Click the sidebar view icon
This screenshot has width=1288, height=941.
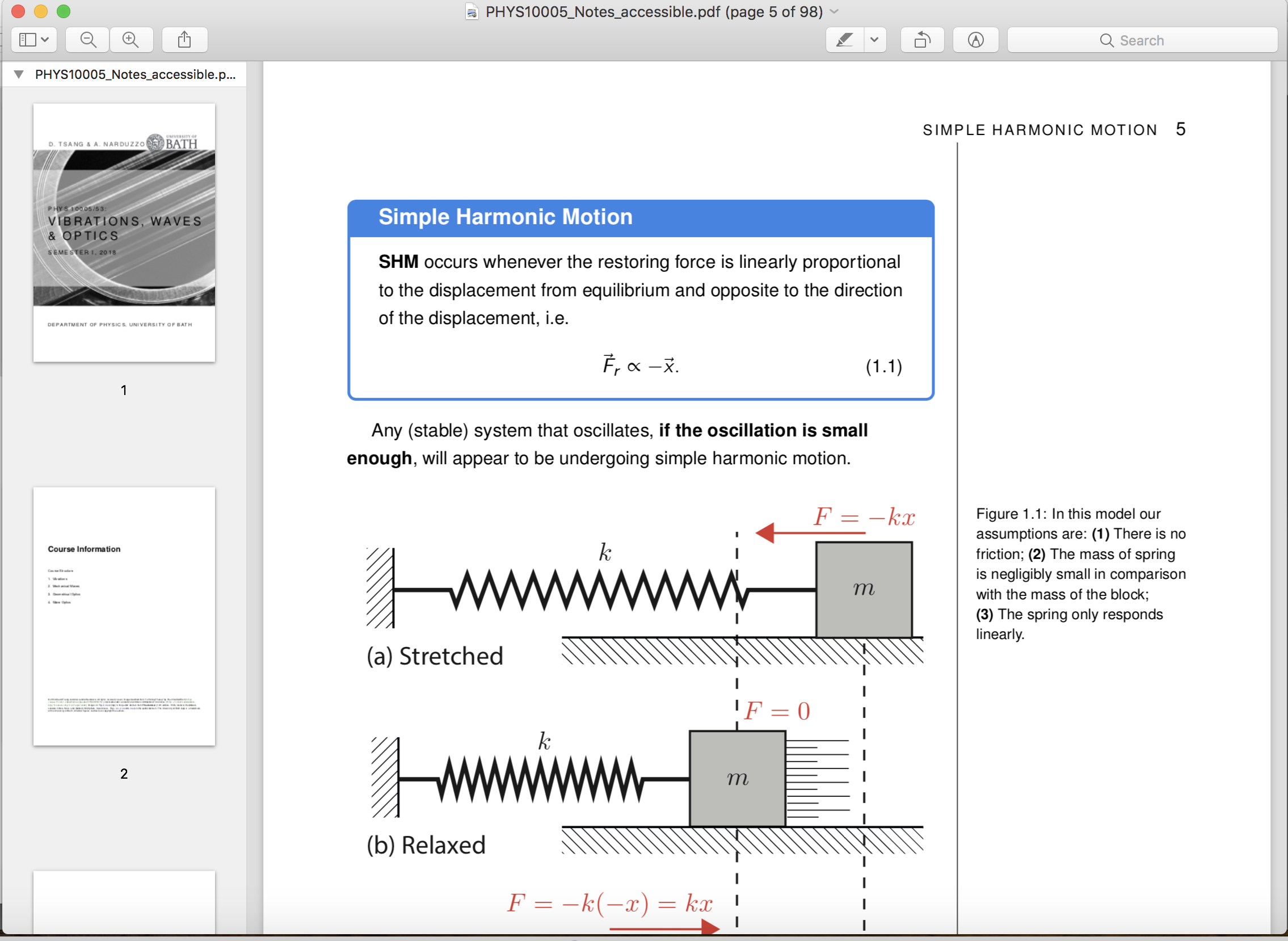point(27,40)
